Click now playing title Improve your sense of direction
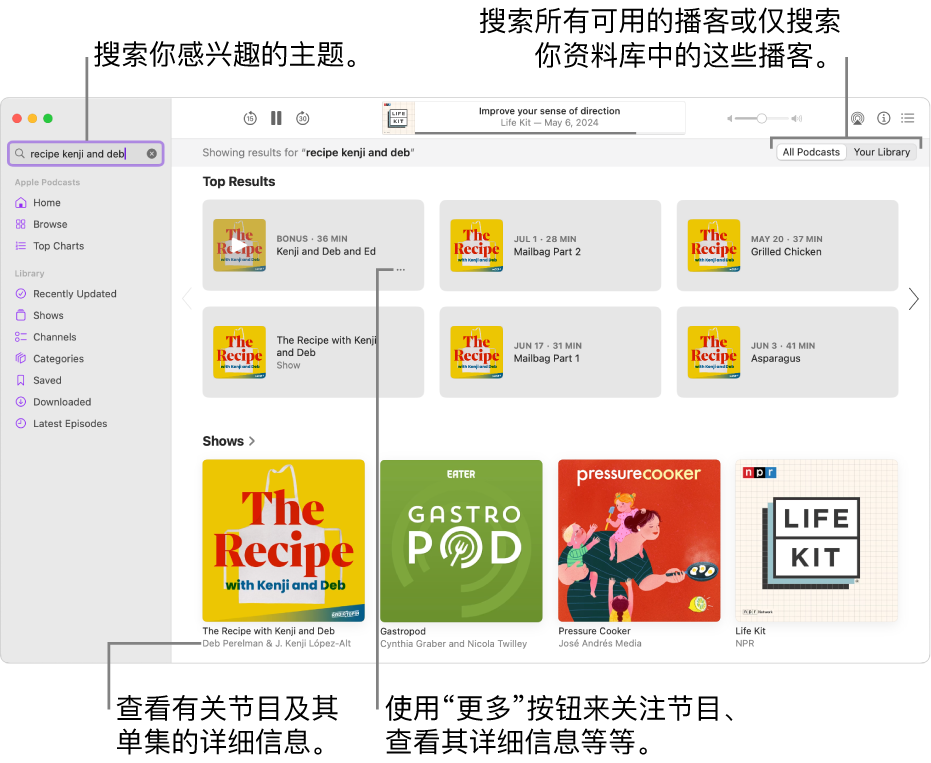 pyautogui.click(x=549, y=111)
